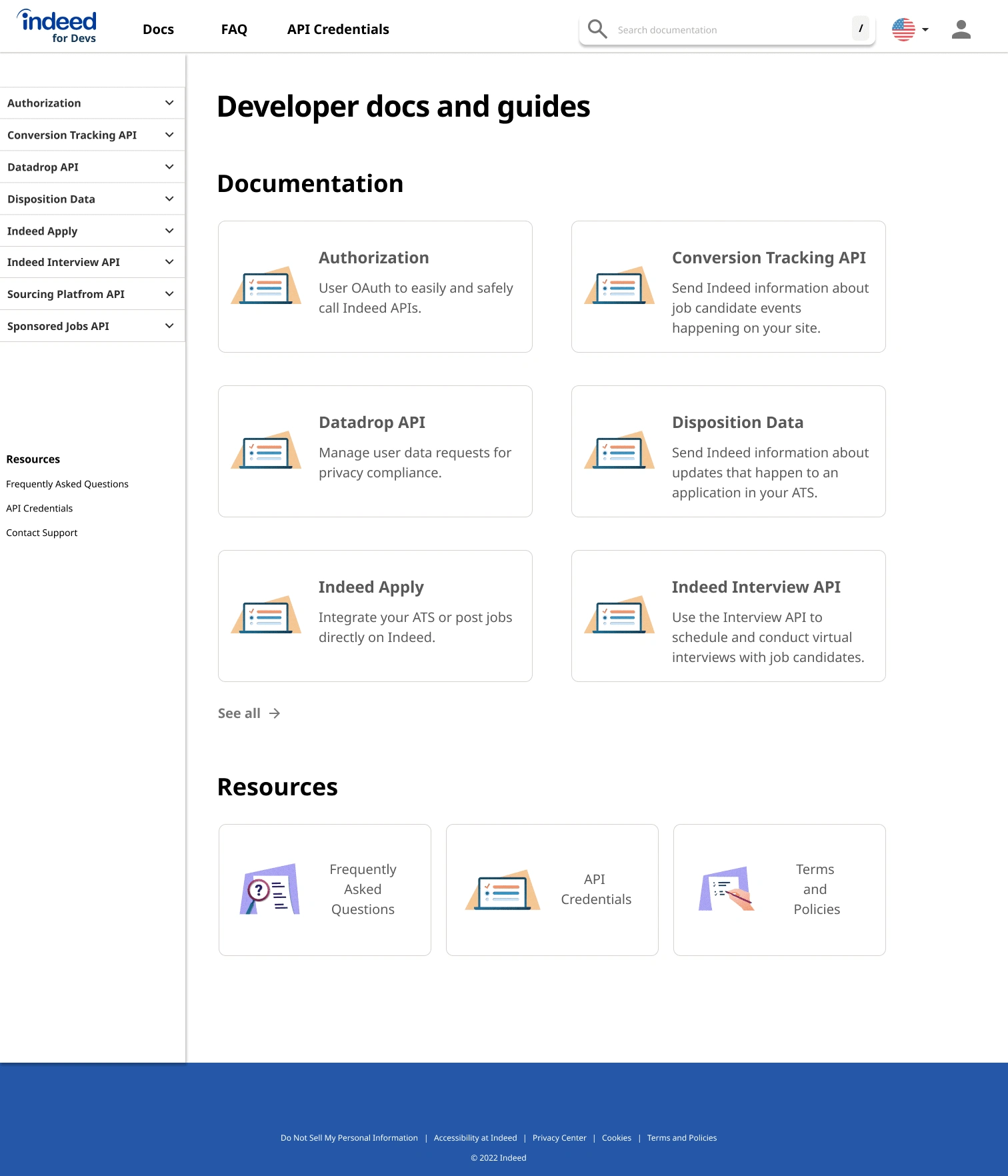Expand Disposition Data sidebar chevron
This screenshot has height=1176, width=1008.
tap(169, 199)
